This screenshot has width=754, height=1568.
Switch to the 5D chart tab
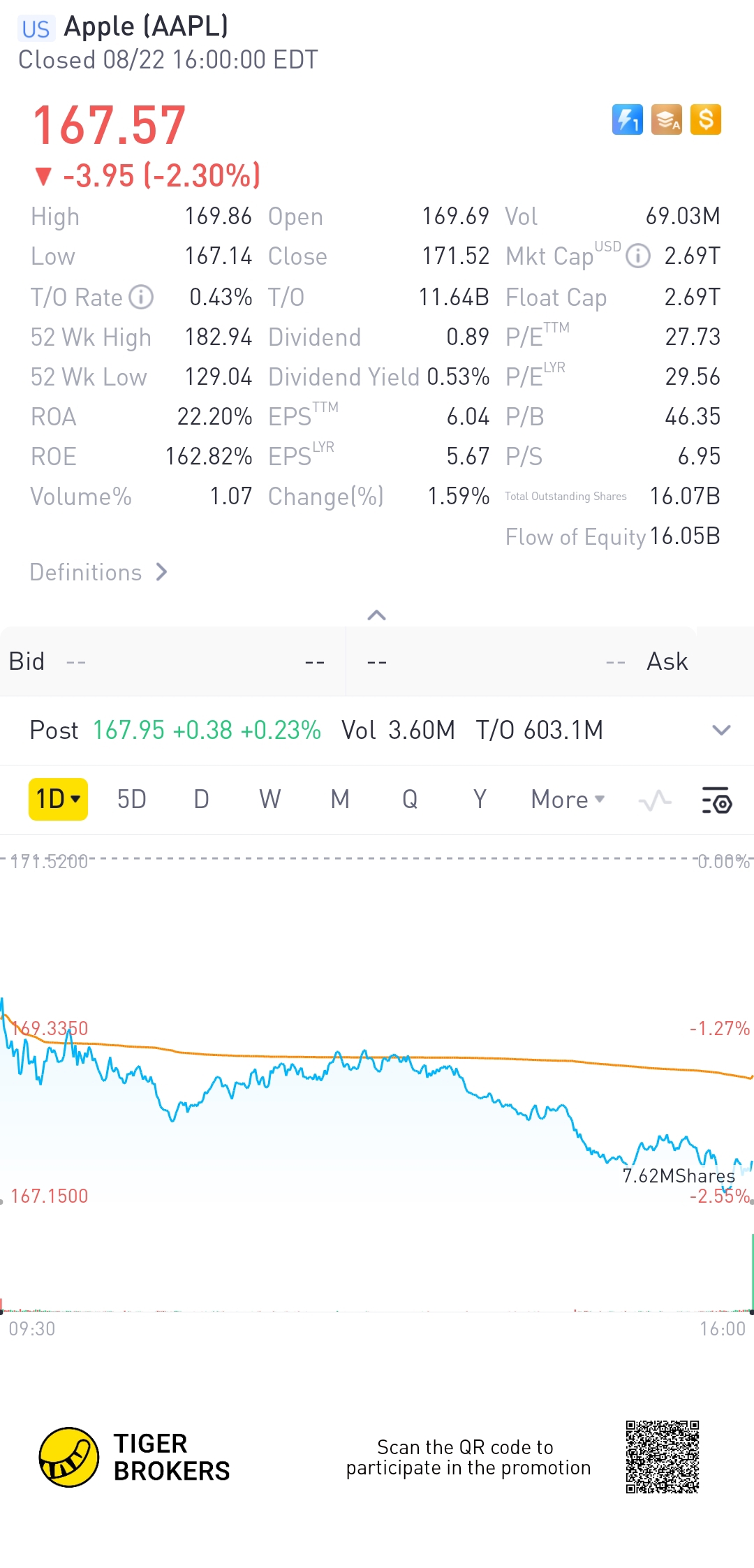pos(131,800)
